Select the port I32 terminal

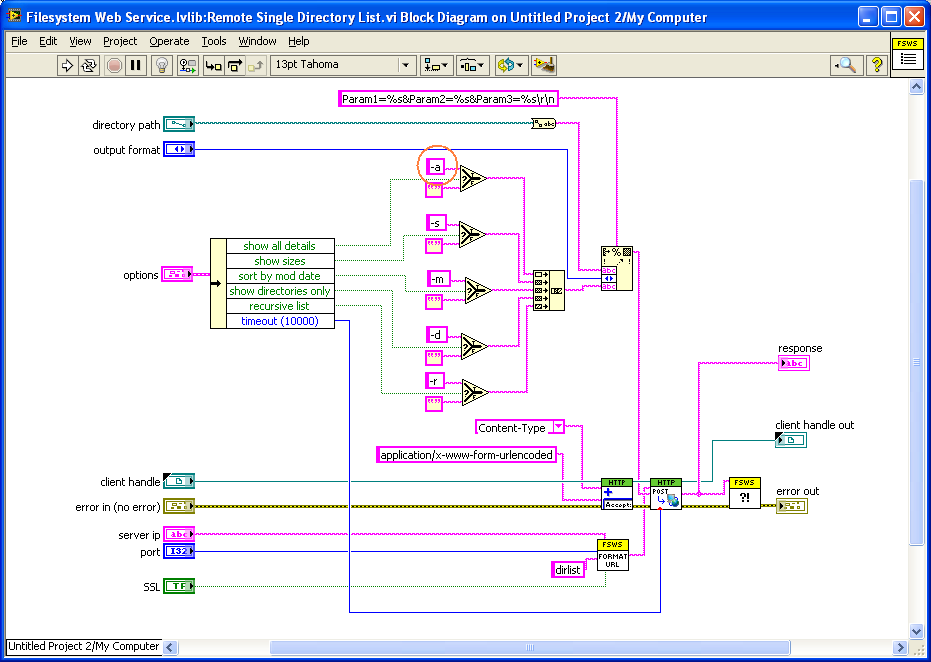click(179, 551)
